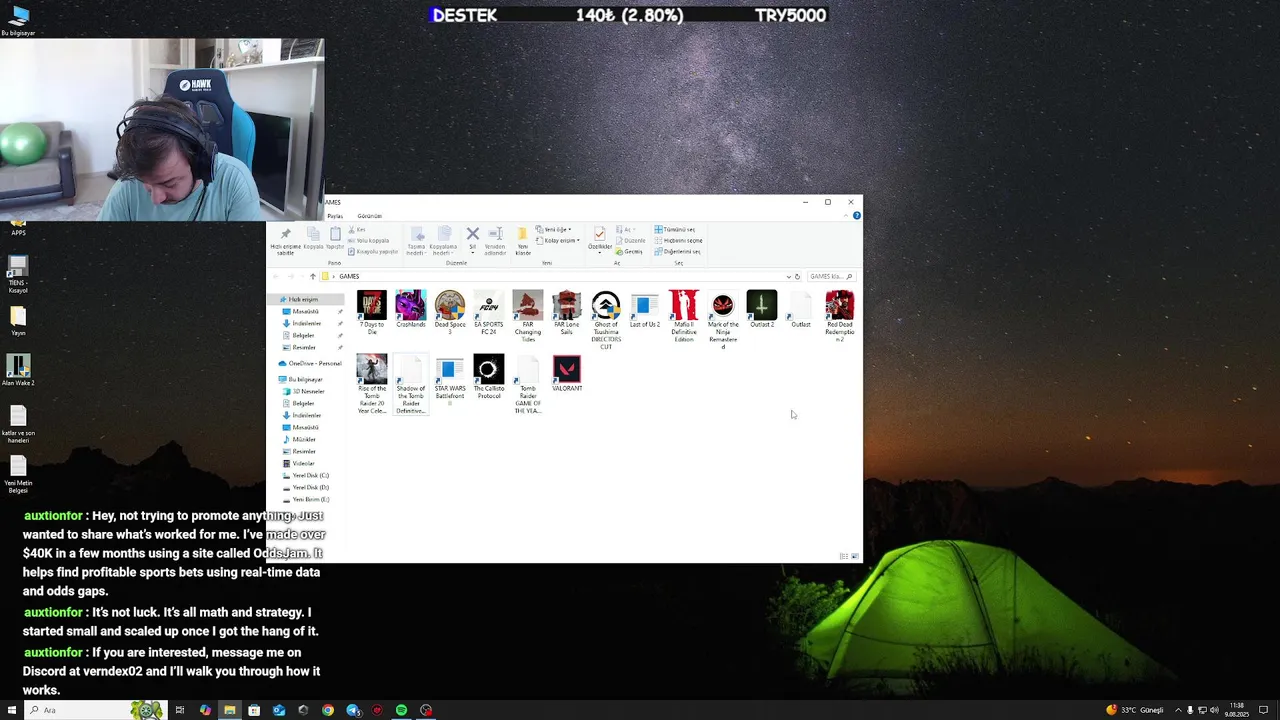This screenshot has height=720, width=1280.
Task: Open the Kopyalama hedefi dropdown
Action: [x=443, y=241]
